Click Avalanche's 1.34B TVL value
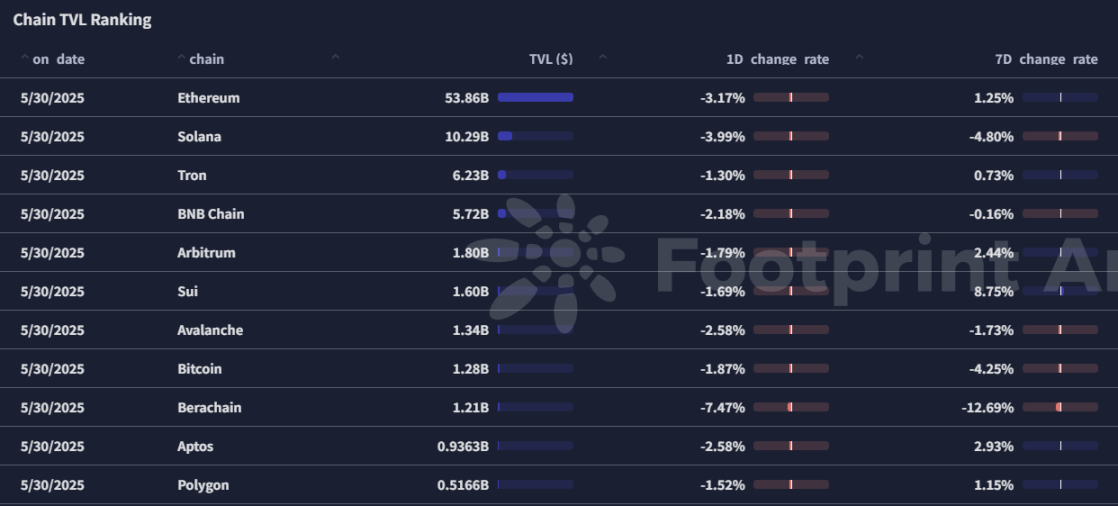 (471, 330)
